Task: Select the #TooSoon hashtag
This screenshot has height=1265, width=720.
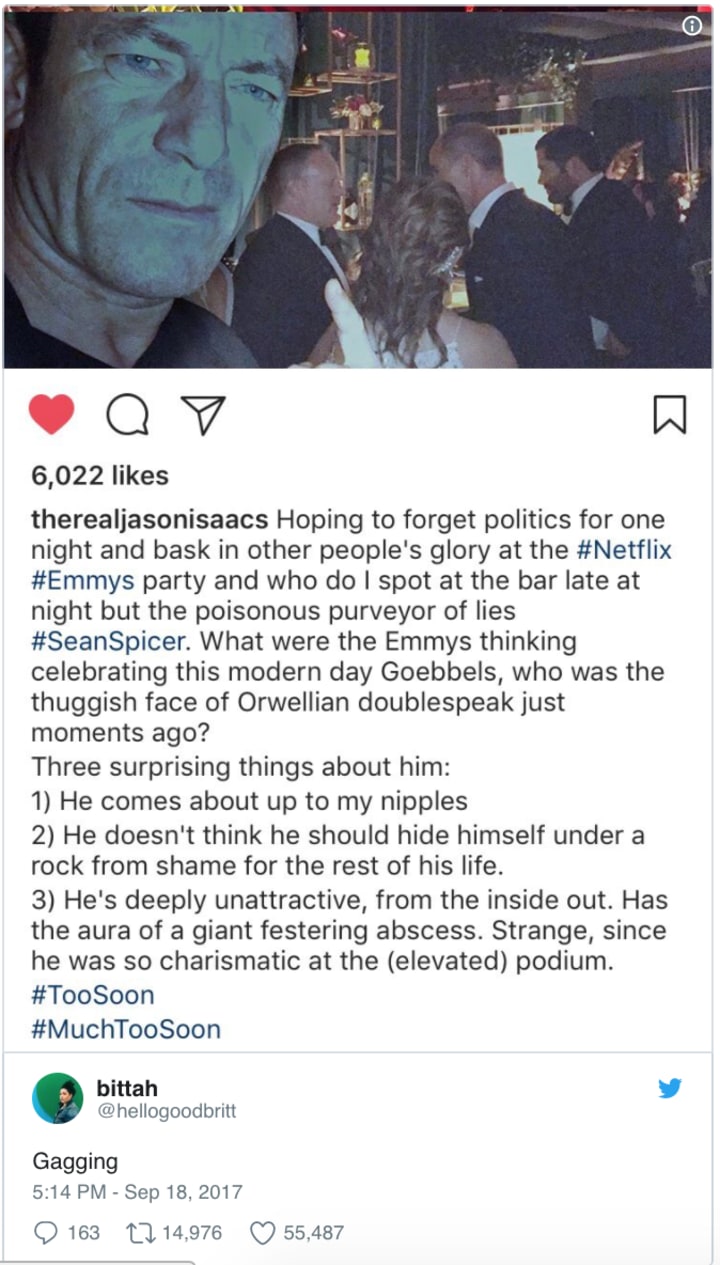Action: coord(93,995)
